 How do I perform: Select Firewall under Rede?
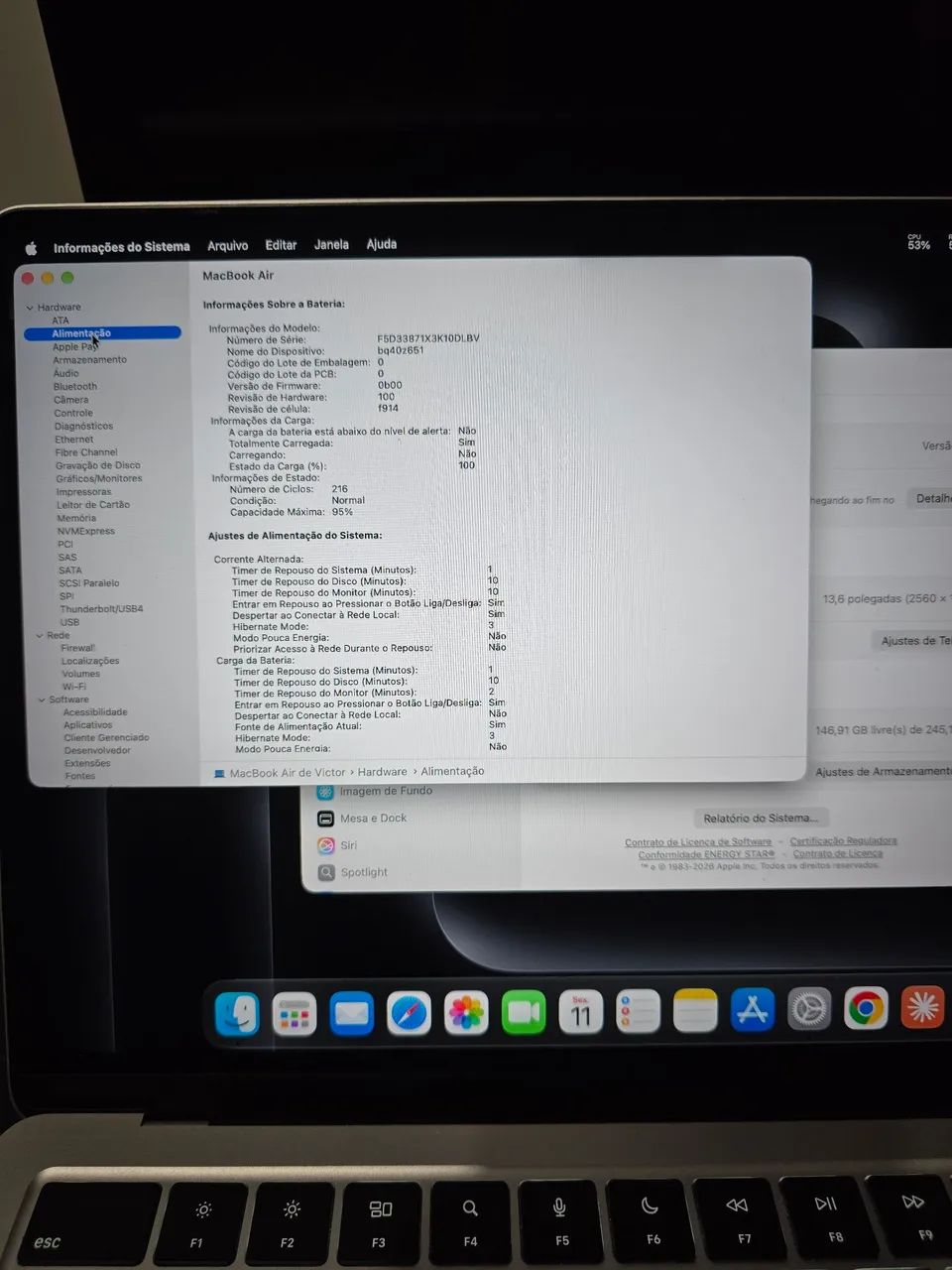[x=77, y=648]
